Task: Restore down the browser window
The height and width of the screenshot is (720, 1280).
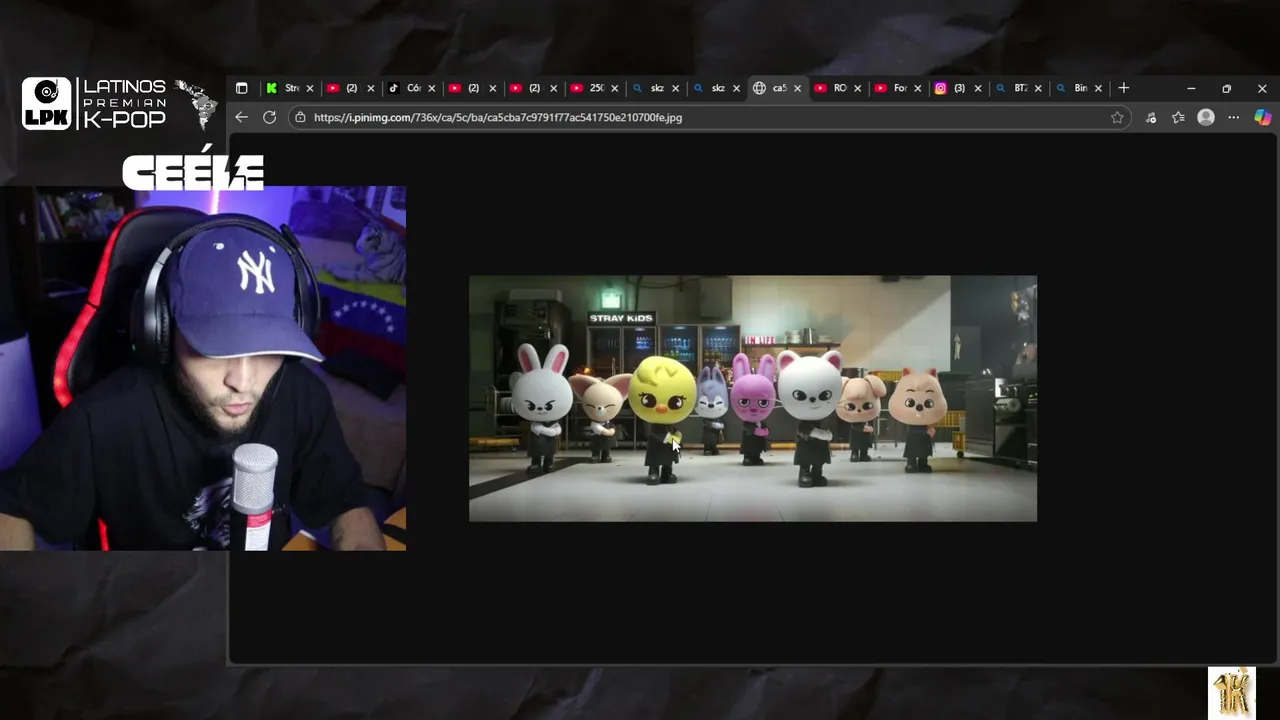Action: pos(1226,88)
